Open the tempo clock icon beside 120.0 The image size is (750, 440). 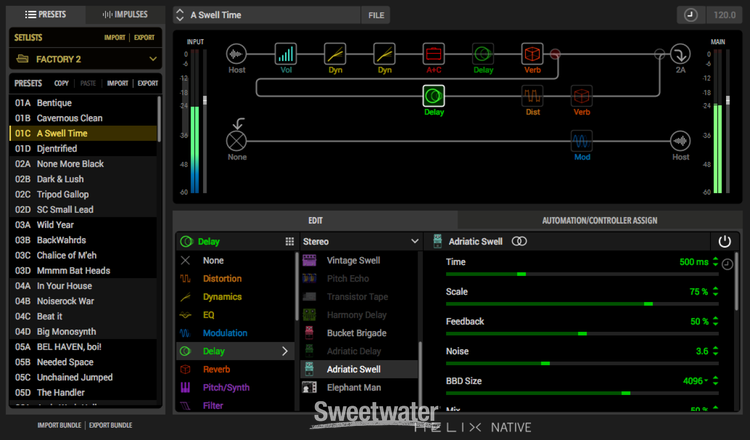tap(691, 15)
